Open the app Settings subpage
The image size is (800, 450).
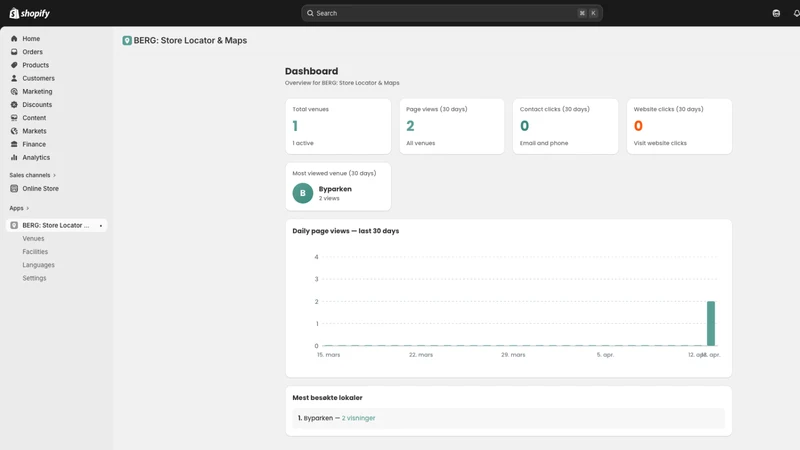click(x=34, y=279)
